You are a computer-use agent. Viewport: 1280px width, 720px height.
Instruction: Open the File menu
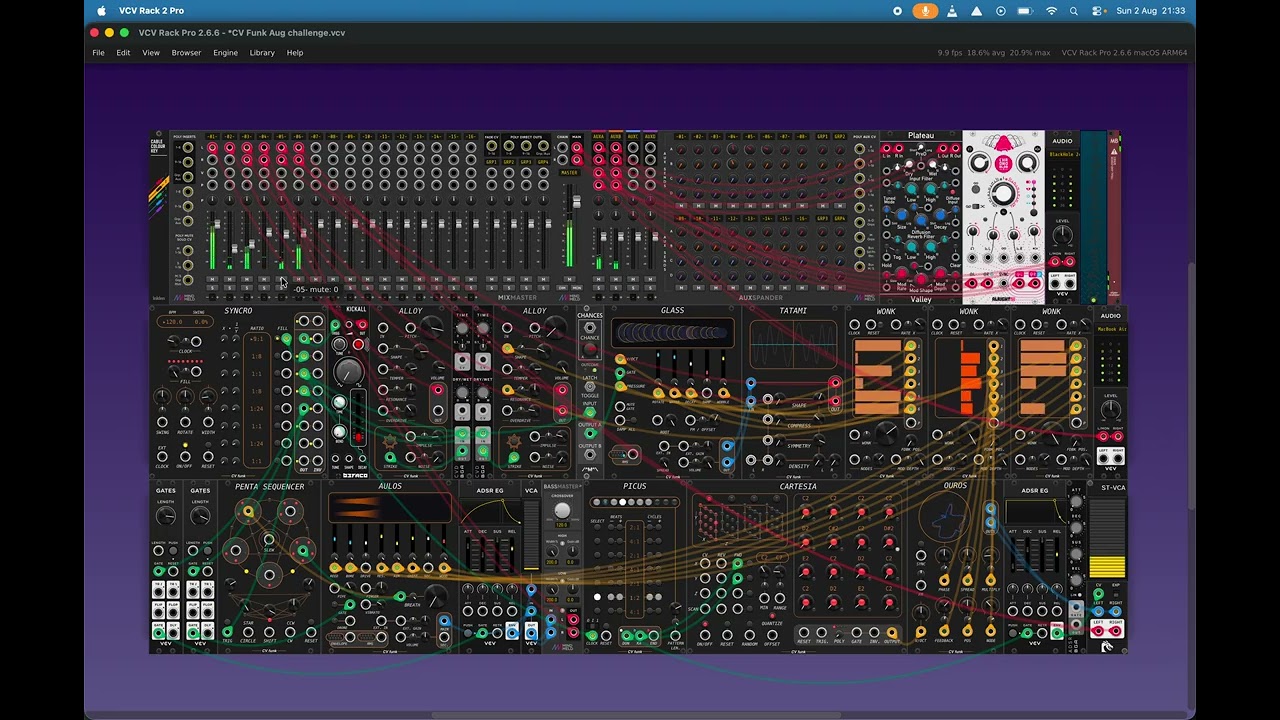tap(98, 53)
